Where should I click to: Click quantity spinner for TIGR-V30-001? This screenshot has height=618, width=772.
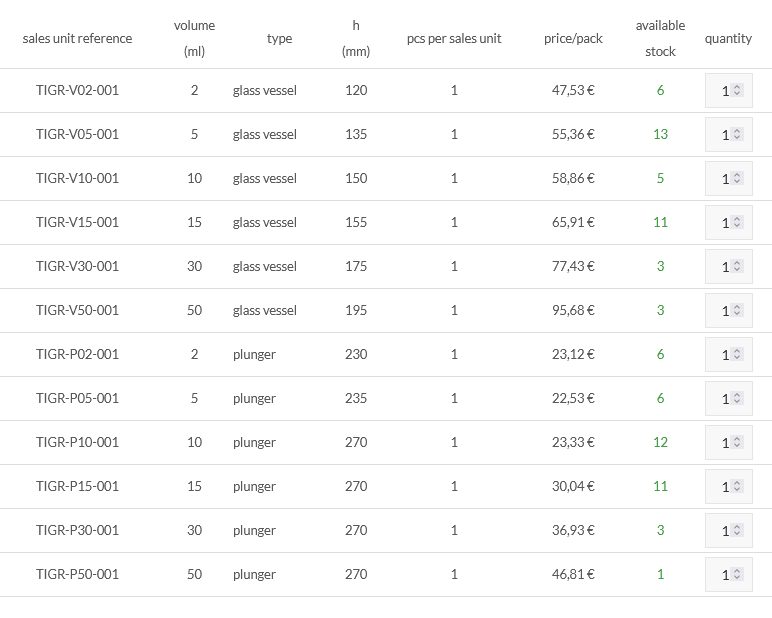(737, 267)
